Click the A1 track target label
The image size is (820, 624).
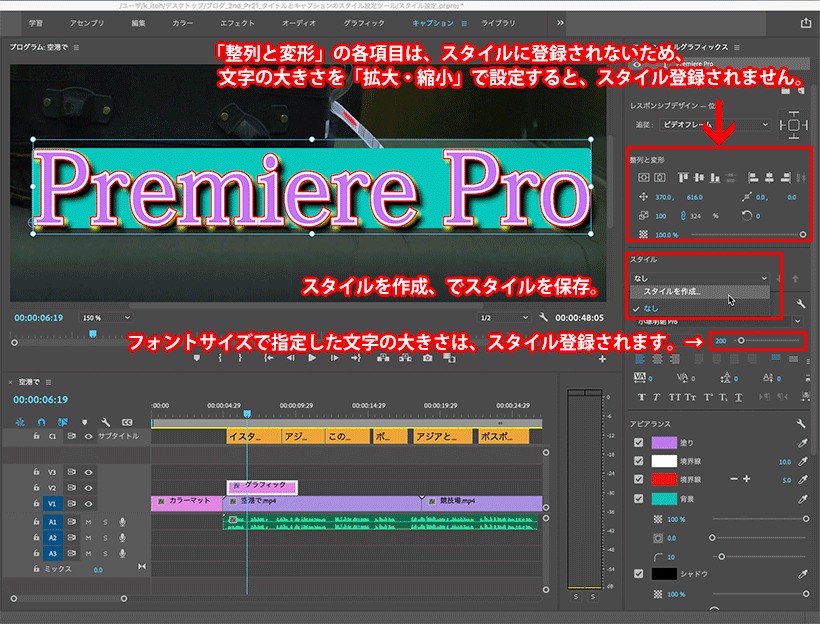click(52, 522)
